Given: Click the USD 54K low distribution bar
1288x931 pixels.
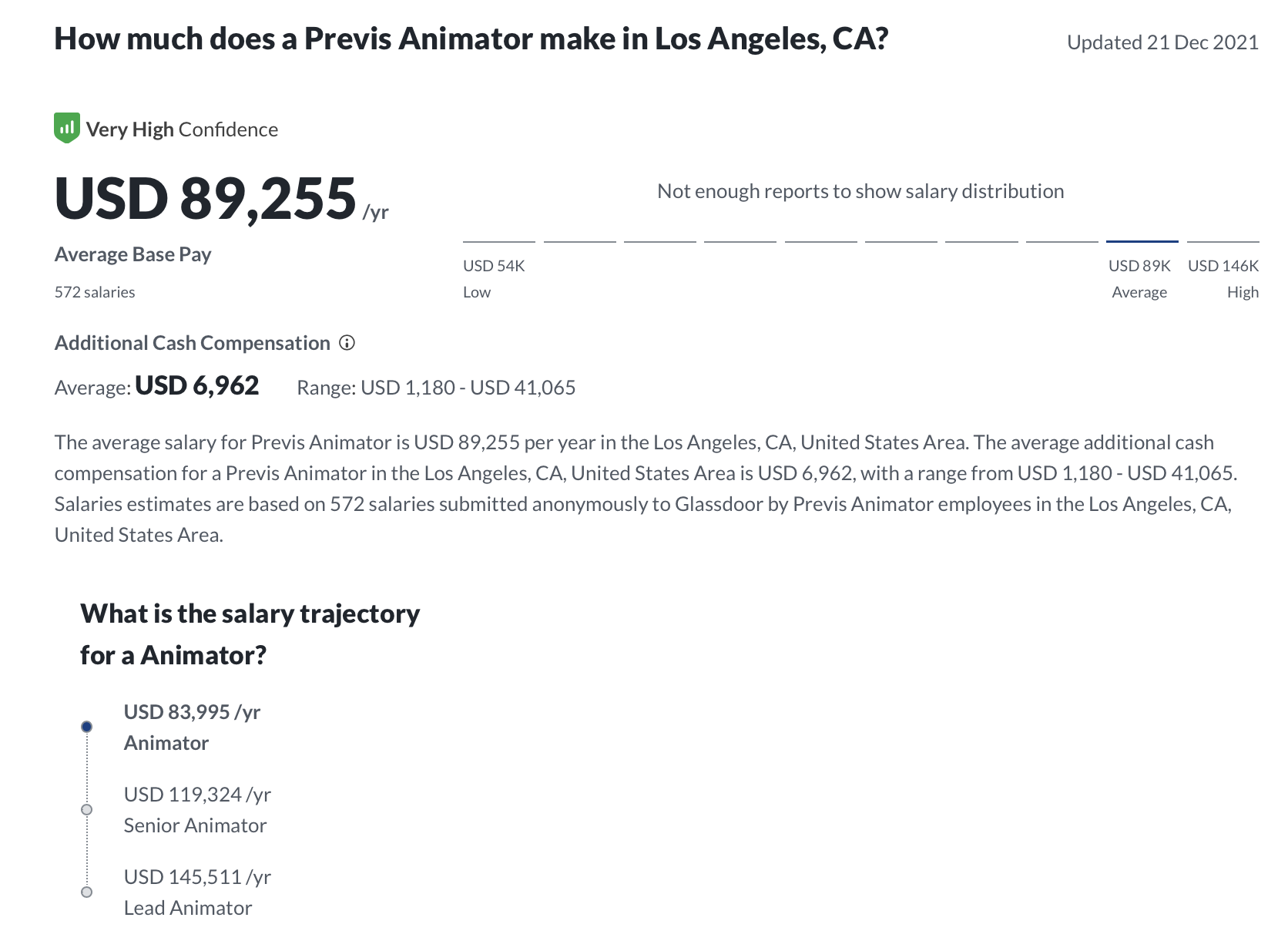Looking at the screenshot, I should coord(499,241).
